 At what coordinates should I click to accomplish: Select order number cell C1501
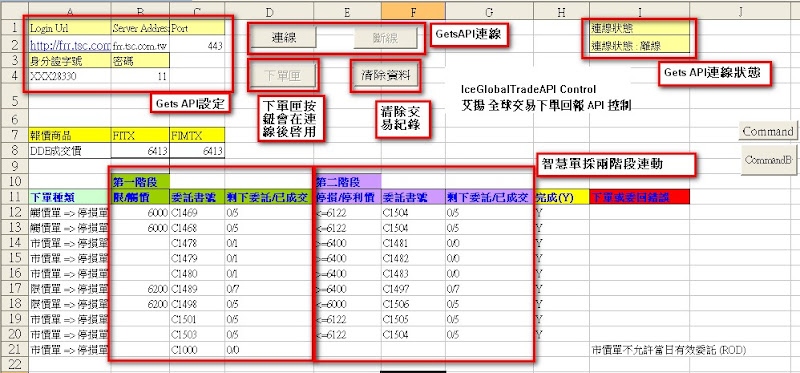pyautogui.click(x=197, y=320)
